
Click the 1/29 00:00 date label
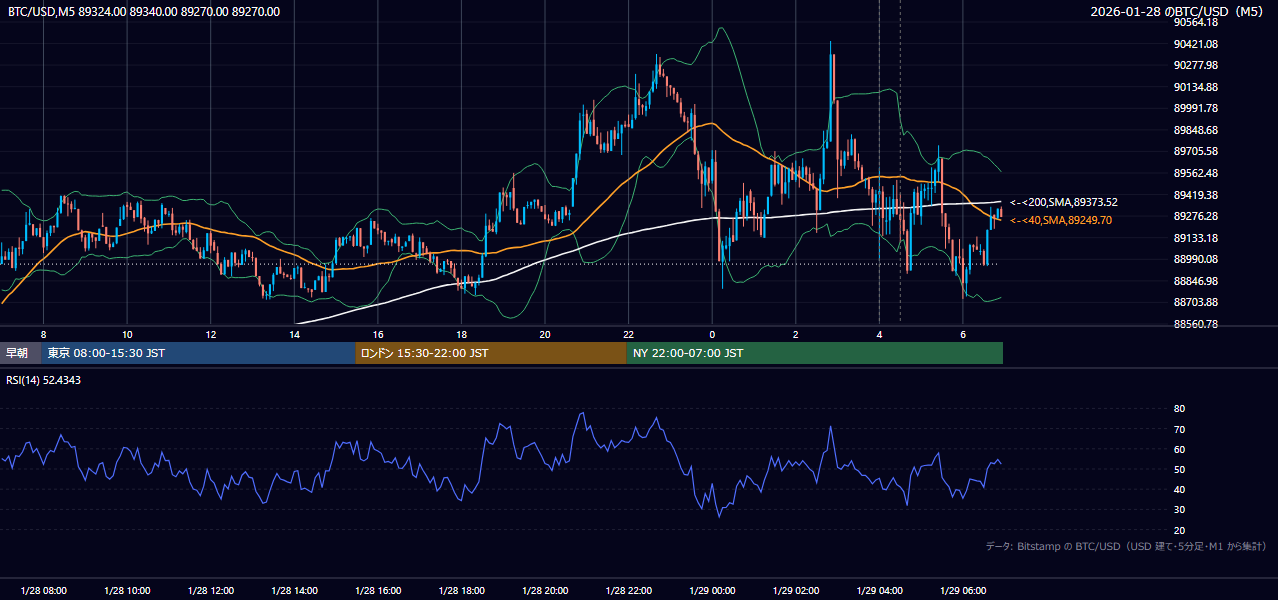click(712, 591)
